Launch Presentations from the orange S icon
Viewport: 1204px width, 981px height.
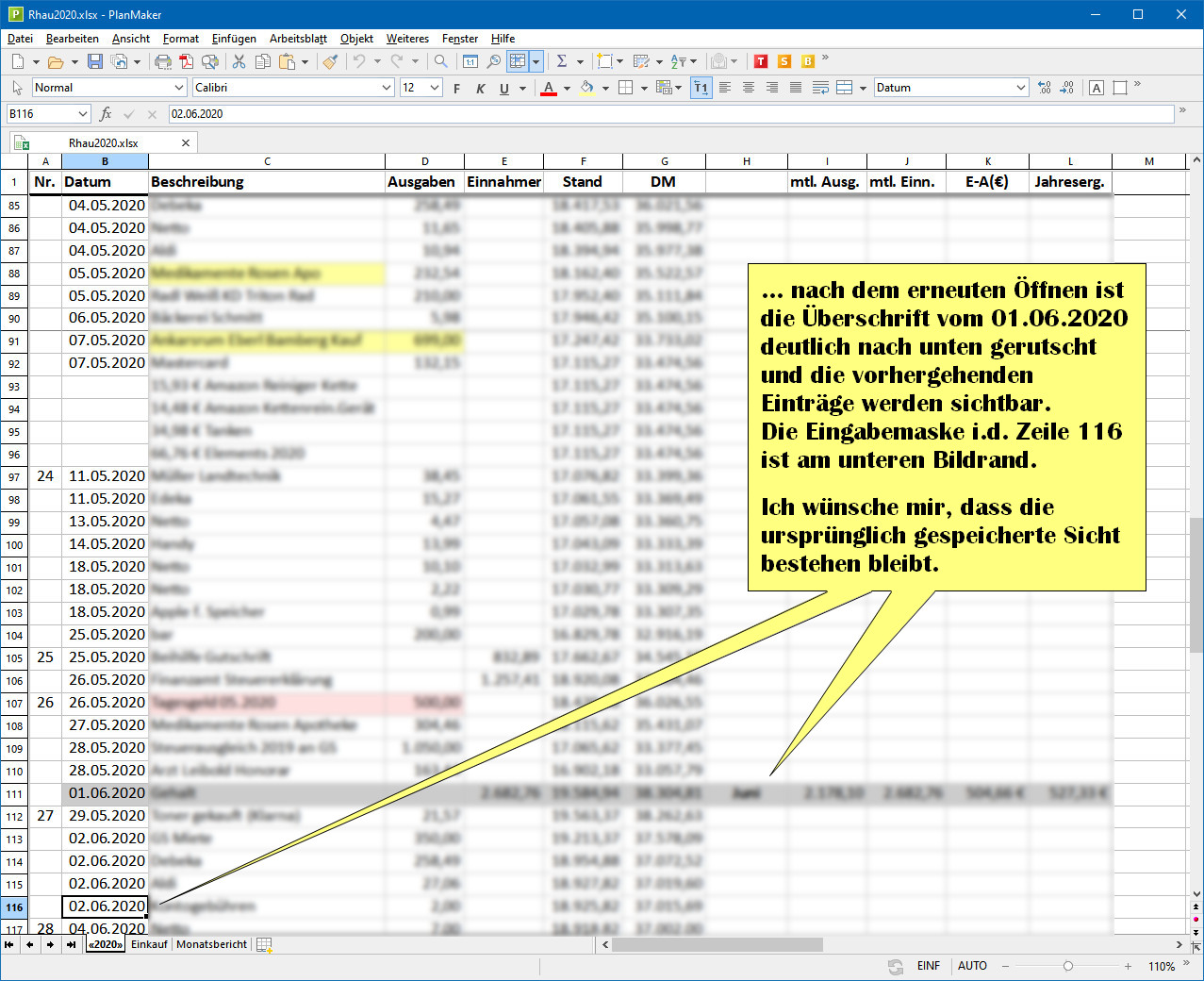[784, 61]
